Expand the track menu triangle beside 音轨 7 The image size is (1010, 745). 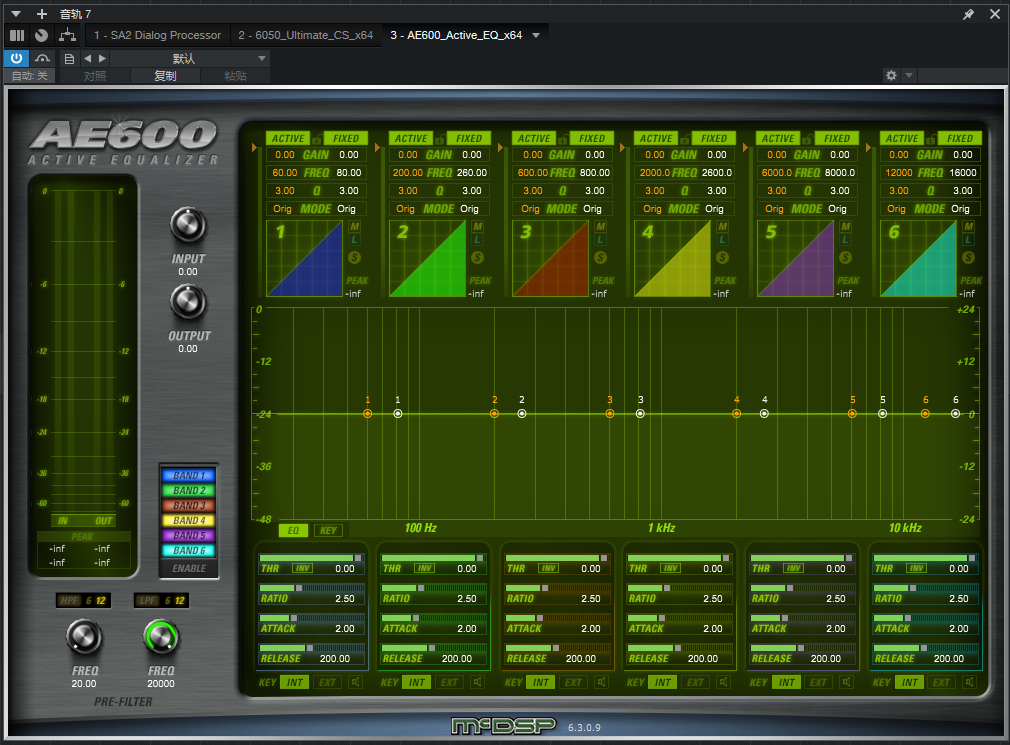point(16,14)
